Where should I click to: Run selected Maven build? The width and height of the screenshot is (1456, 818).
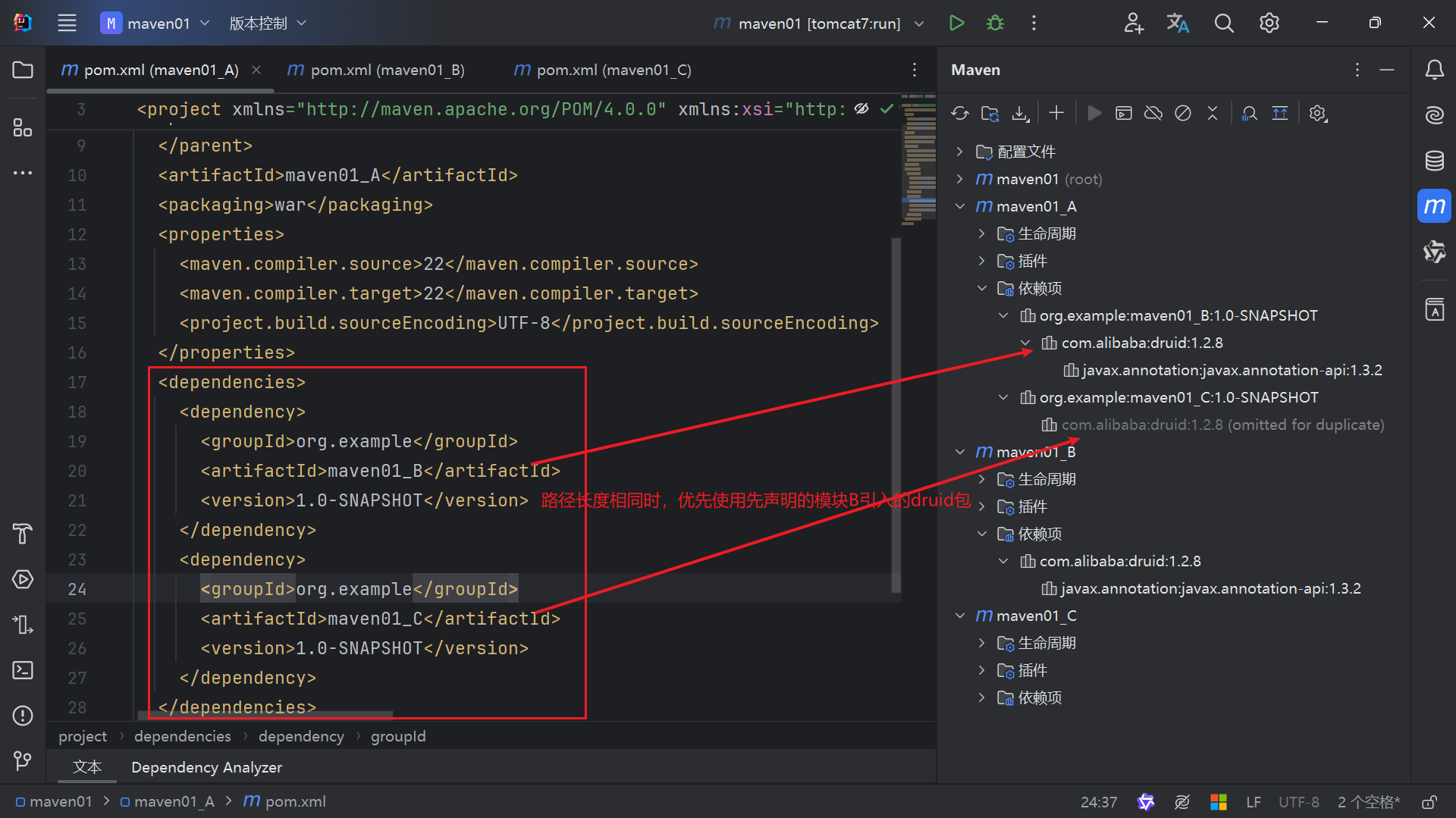click(x=1094, y=113)
